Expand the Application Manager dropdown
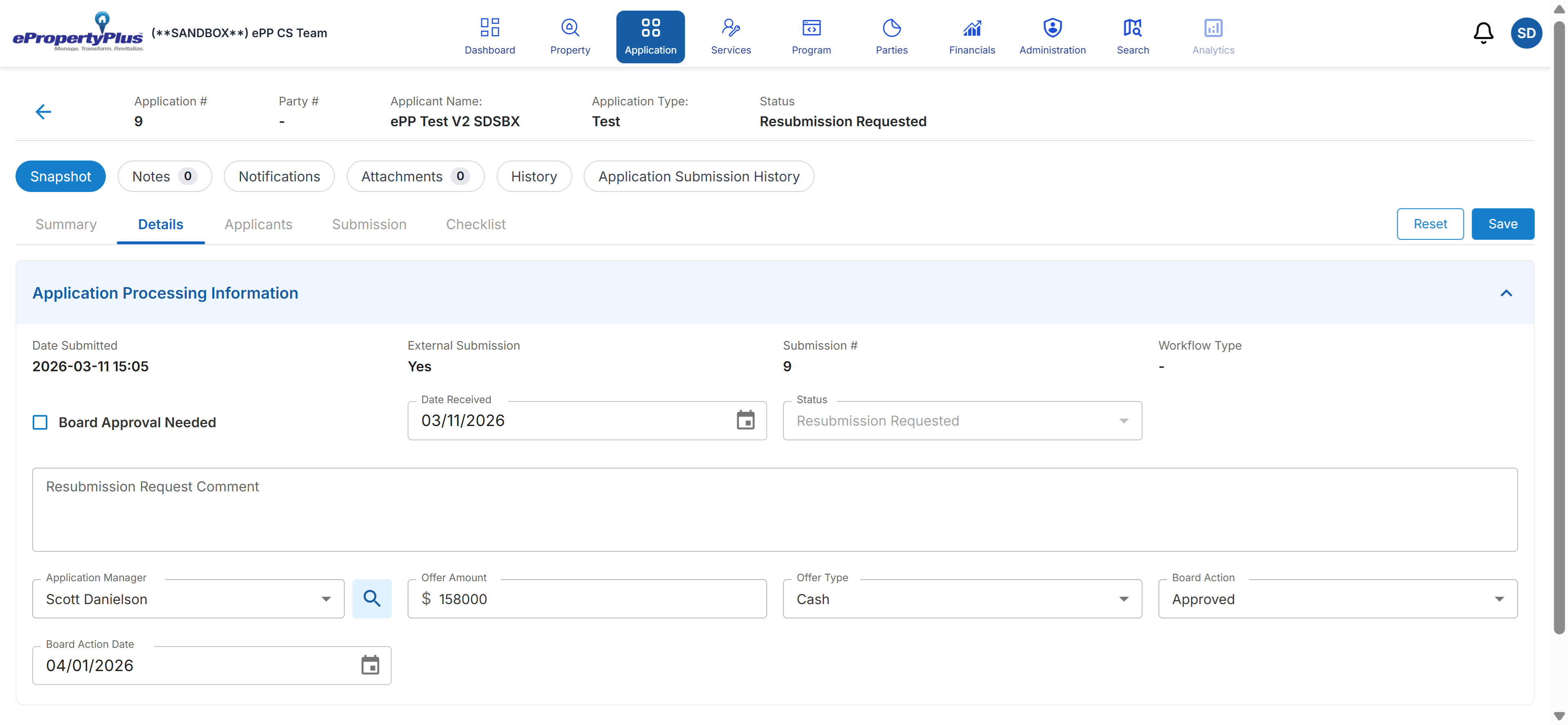This screenshot has width=1568, height=725. tap(326, 599)
